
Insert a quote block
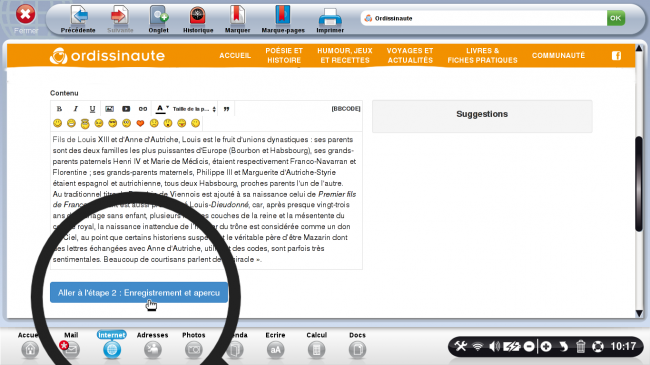click(x=226, y=109)
